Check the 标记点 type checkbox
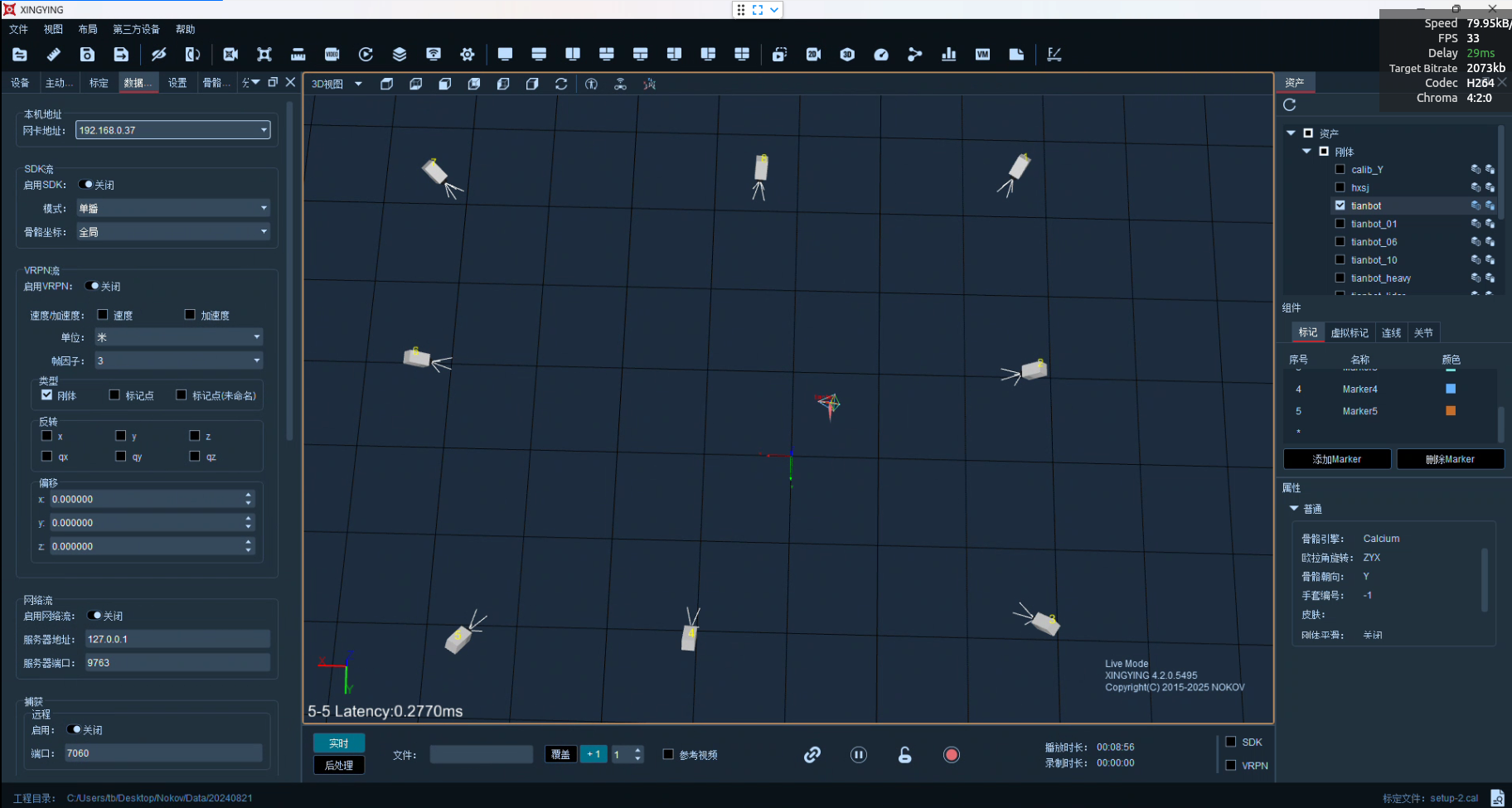The width and height of the screenshot is (1512, 808). [114, 395]
